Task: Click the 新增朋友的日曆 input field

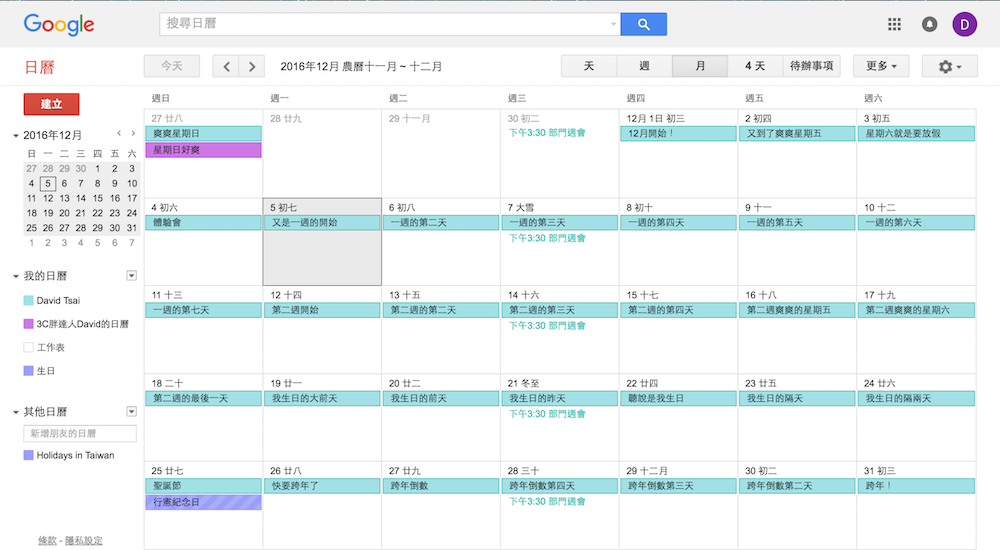Action: pos(80,434)
